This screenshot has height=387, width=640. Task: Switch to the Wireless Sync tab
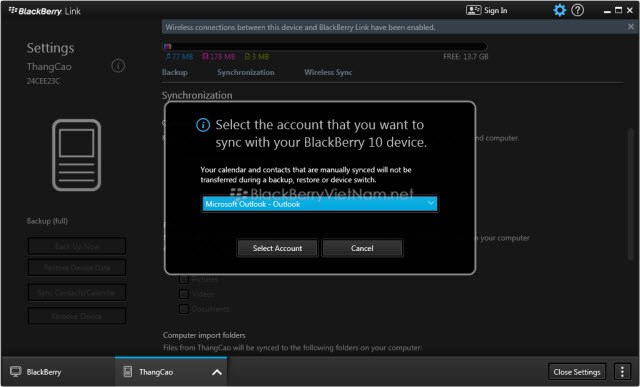pos(328,72)
